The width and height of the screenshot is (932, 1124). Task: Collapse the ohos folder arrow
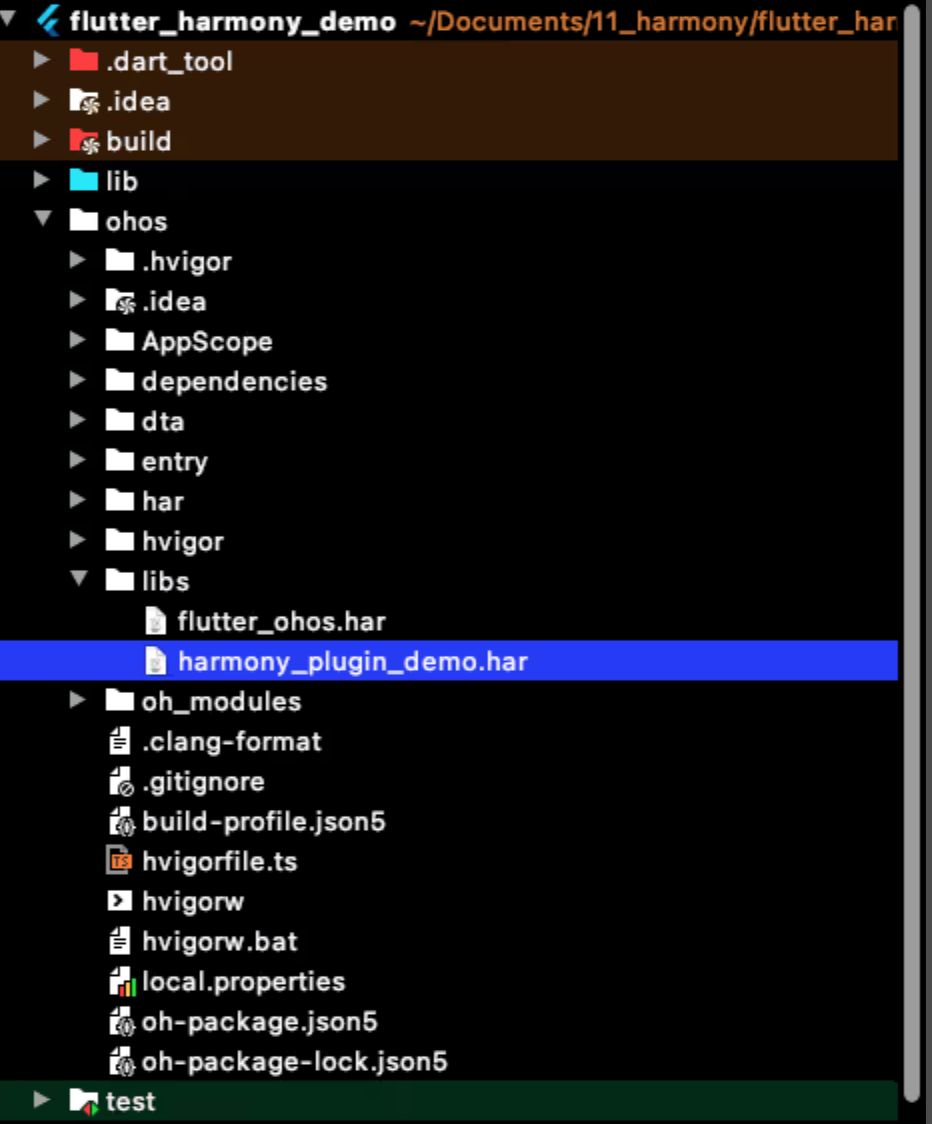[43, 218]
